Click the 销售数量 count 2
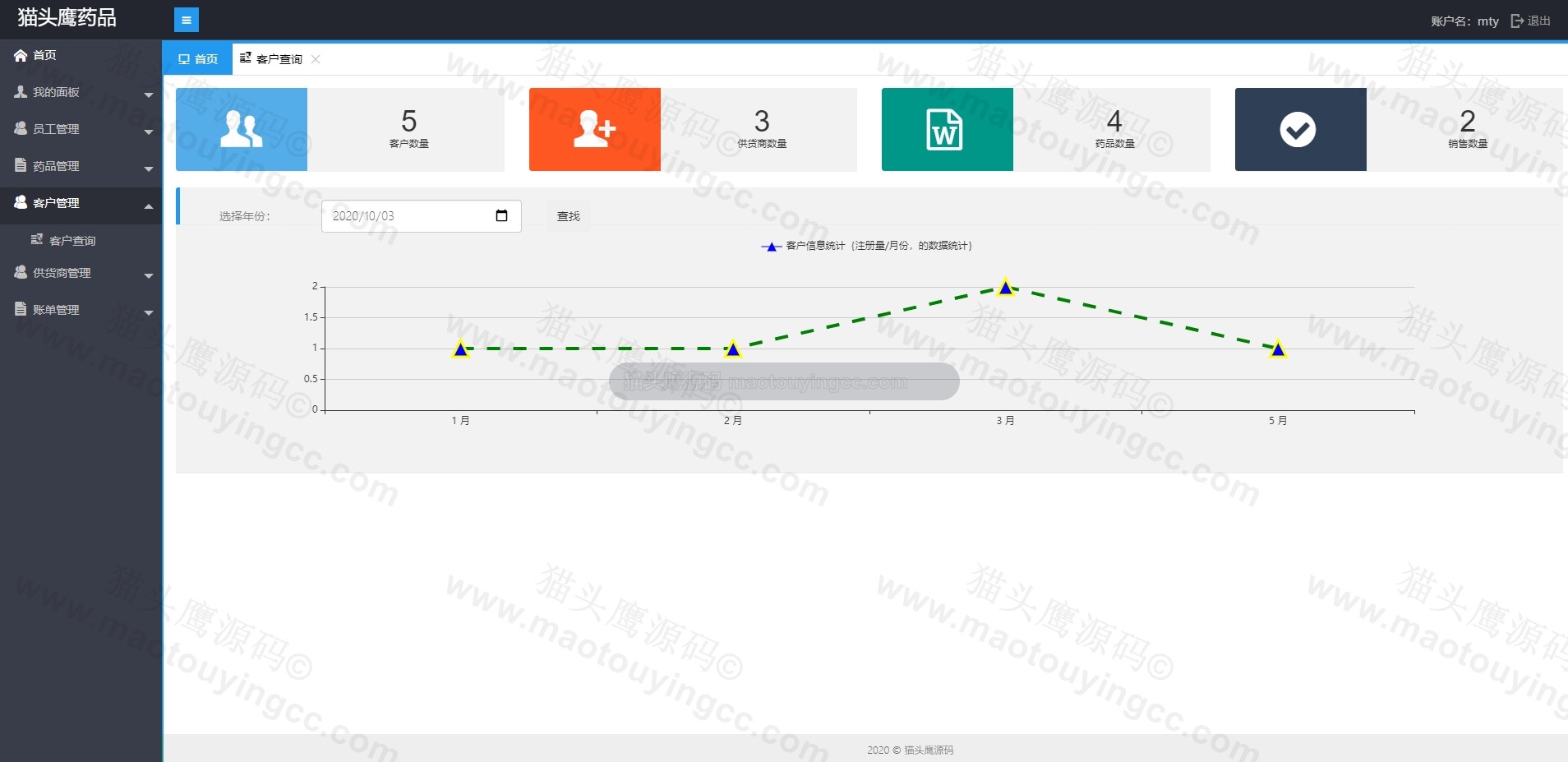 tap(1468, 121)
